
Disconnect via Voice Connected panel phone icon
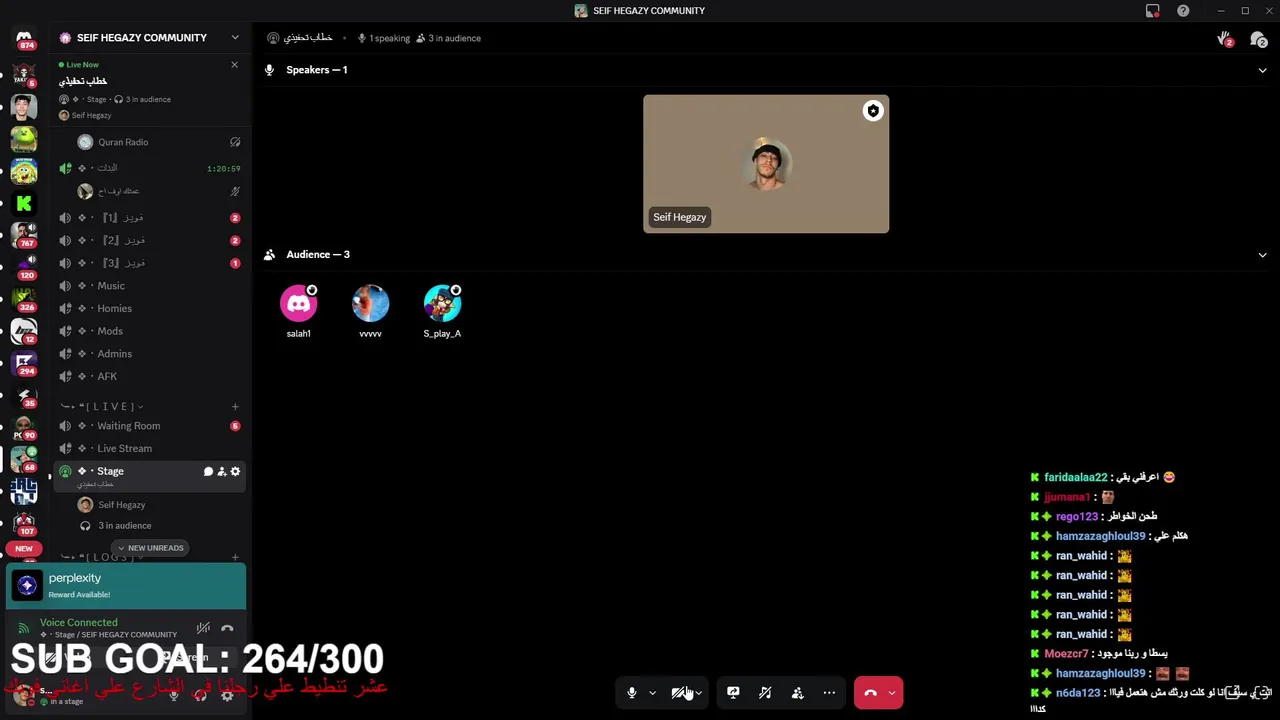pos(227,628)
